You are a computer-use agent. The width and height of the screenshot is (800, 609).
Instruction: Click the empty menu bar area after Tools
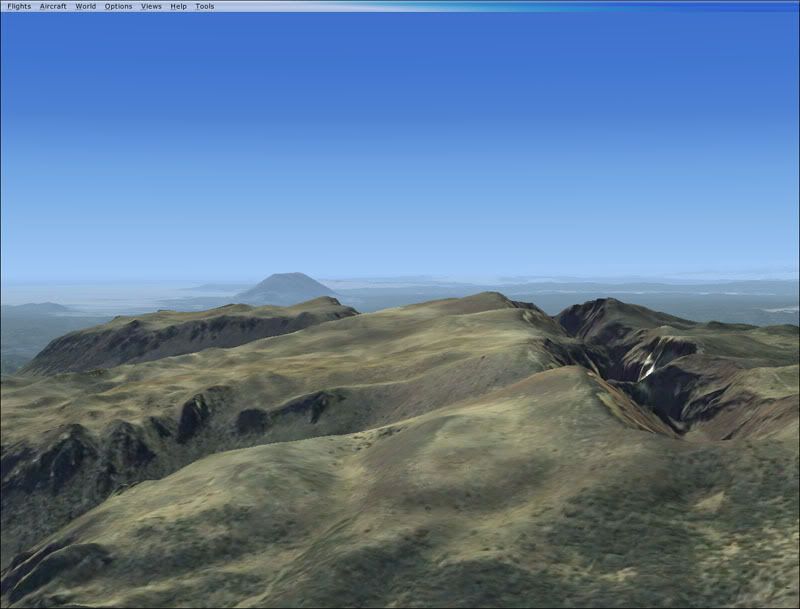coord(500,6)
